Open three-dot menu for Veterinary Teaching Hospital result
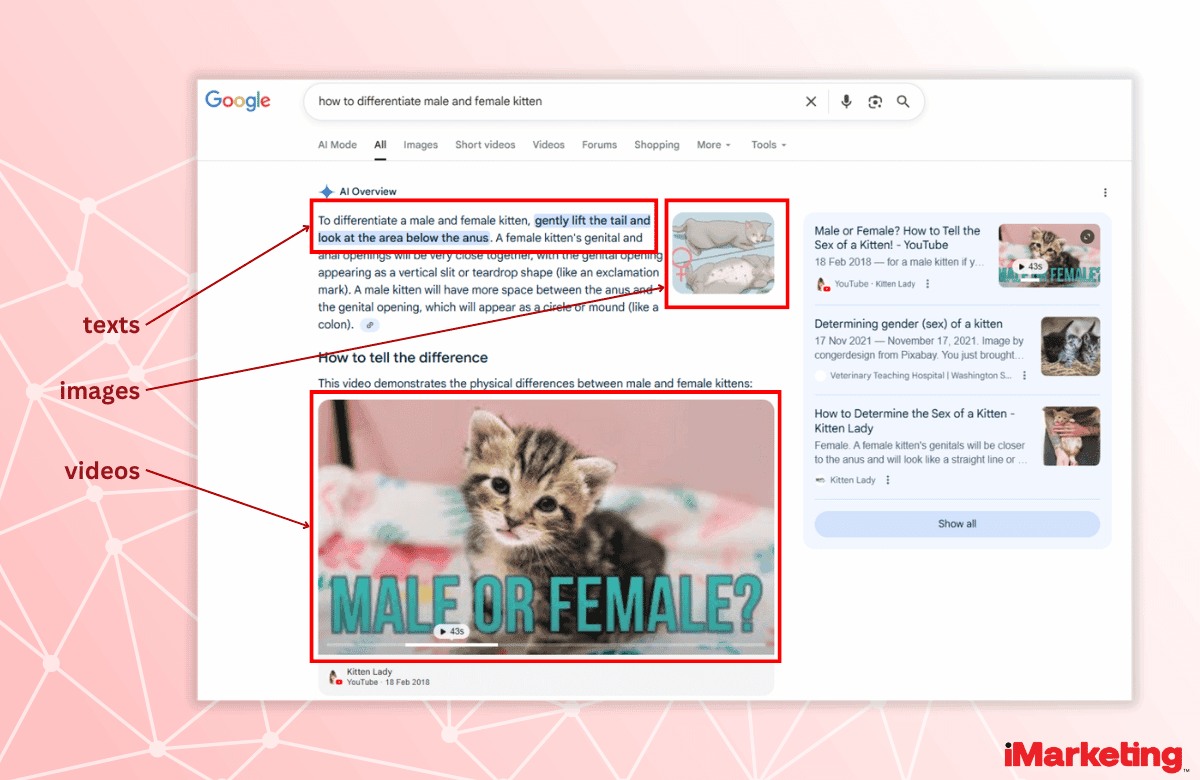 [1024, 376]
